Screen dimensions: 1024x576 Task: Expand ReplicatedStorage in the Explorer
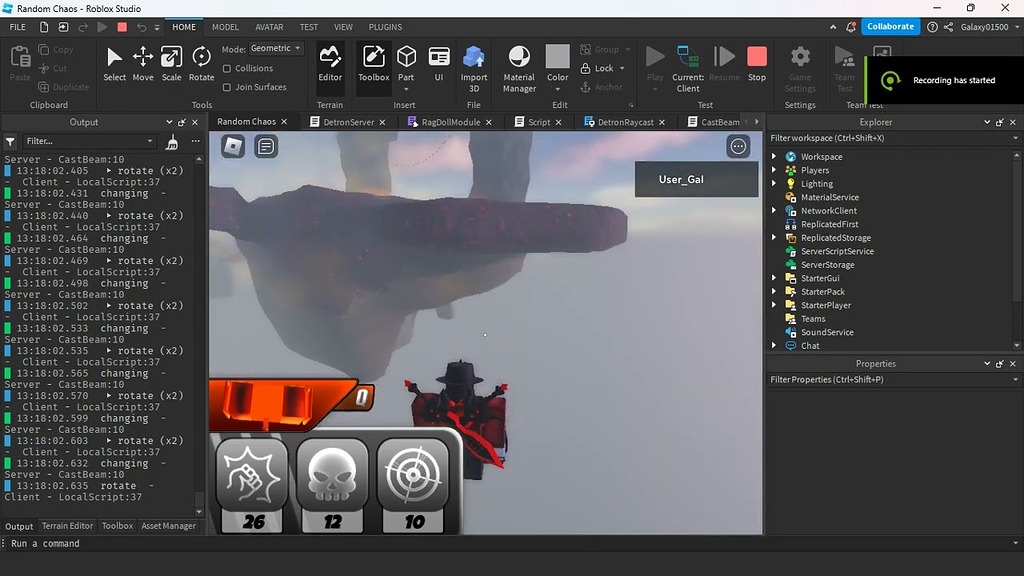[x=773, y=237]
